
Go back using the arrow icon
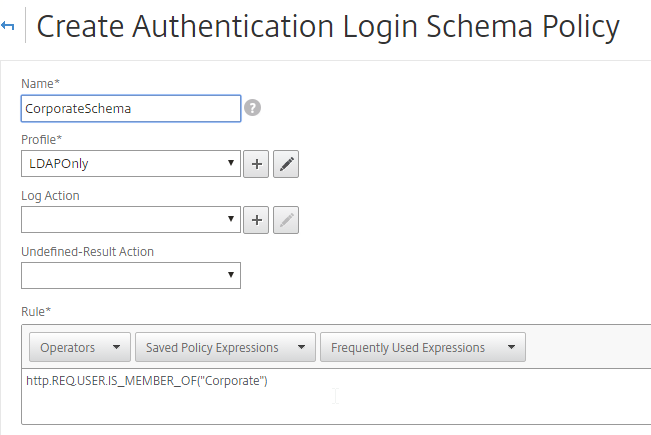[x=10, y=27]
